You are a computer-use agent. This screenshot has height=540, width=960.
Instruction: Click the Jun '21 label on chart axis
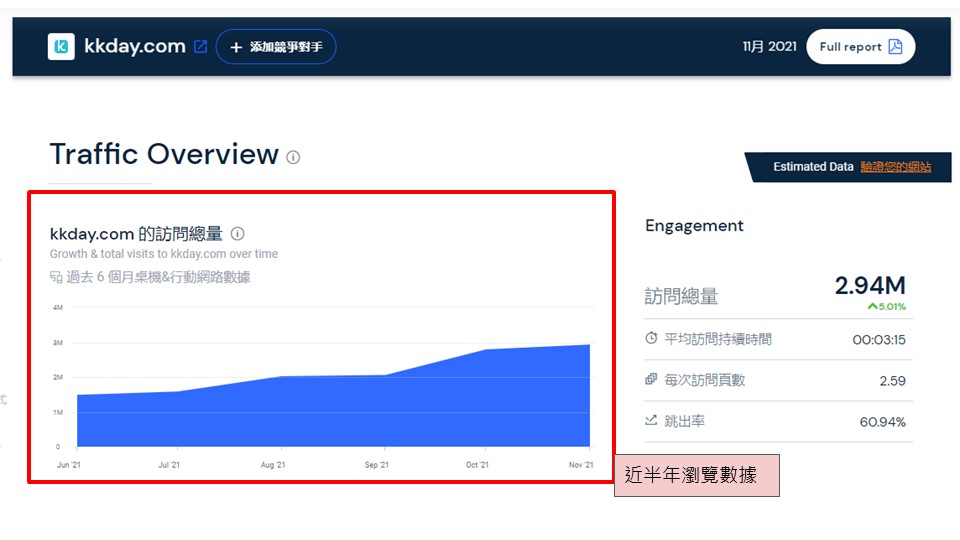tap(69, 465)
